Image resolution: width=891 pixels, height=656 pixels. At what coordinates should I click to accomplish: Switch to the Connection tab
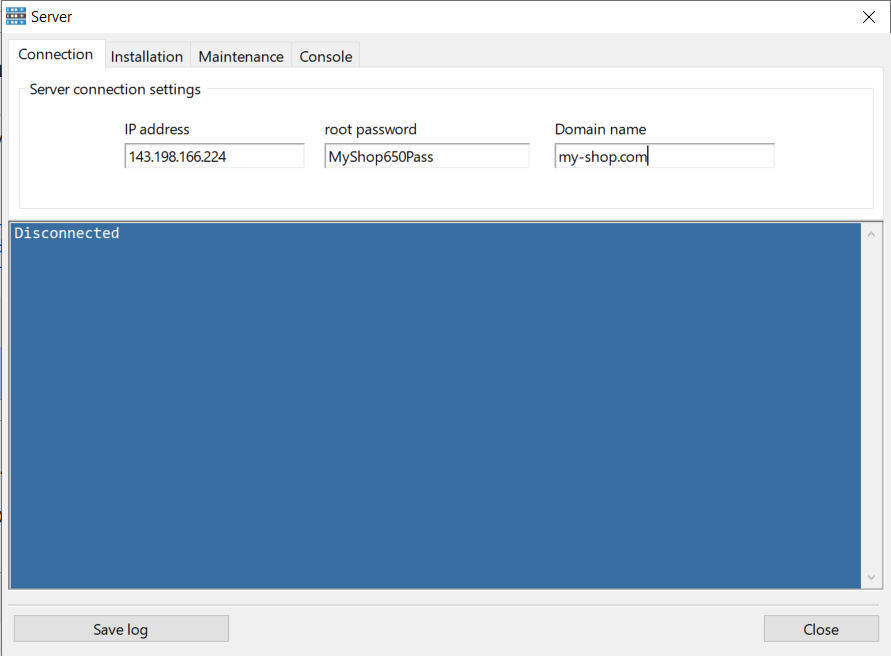pyautogui.click(x=56, y=55)
